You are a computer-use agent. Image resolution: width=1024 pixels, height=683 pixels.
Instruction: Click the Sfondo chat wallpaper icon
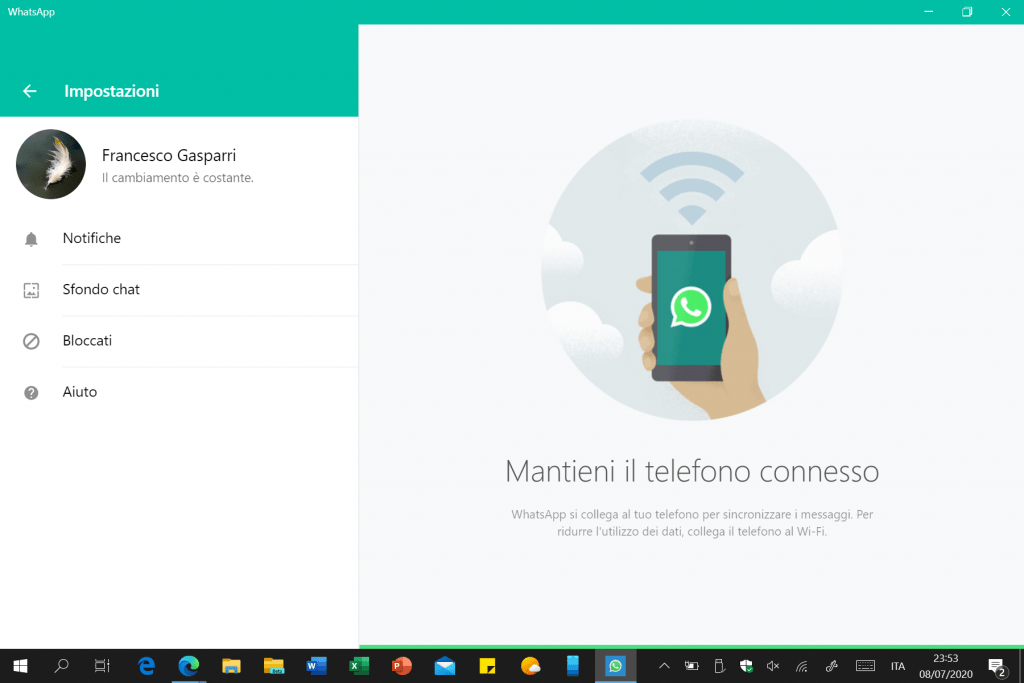[31, 290]
